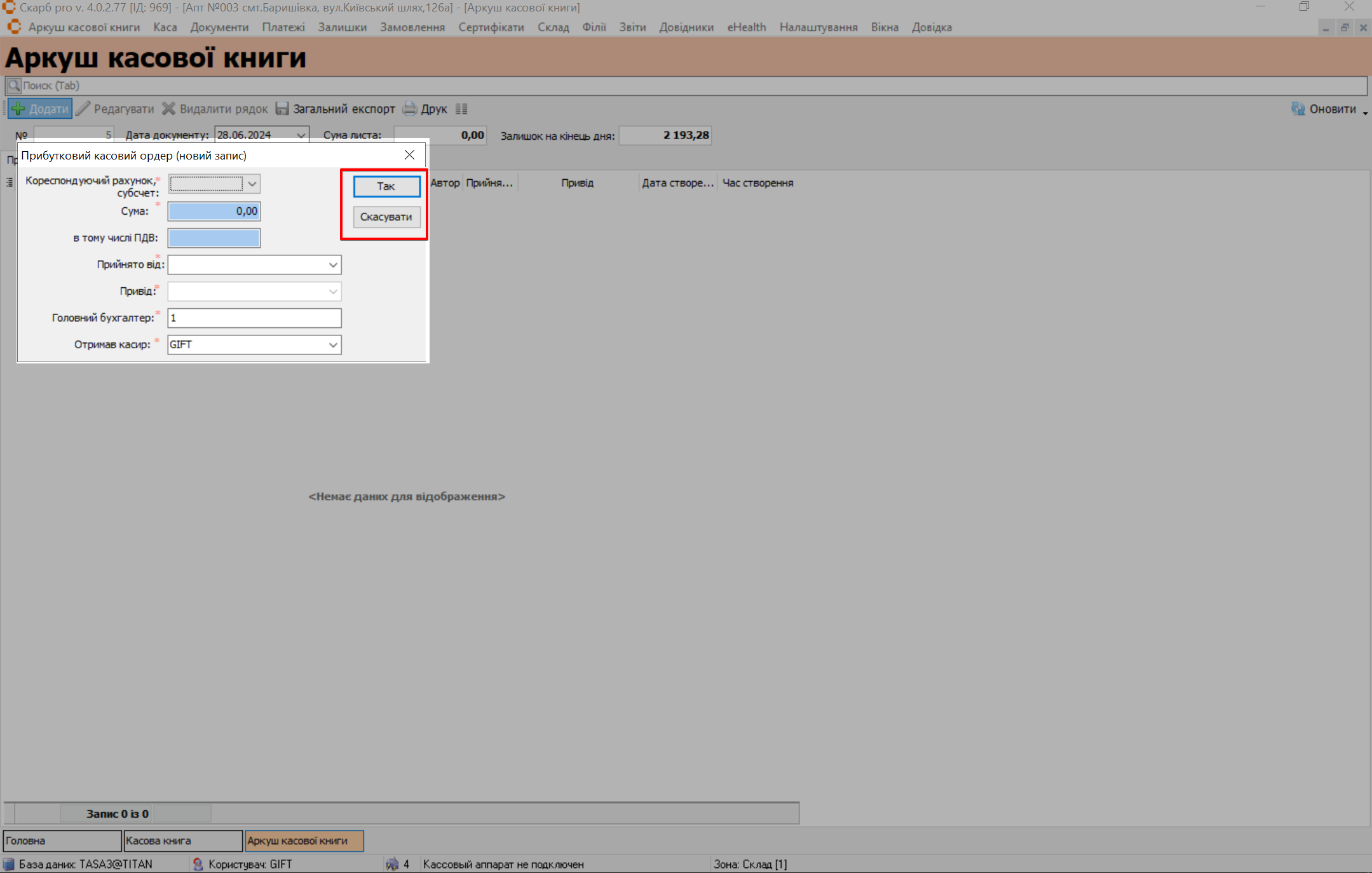Viewport: 1372px width, 873px height.
Task: Open the eHealth menu
Action: (746, 27)
